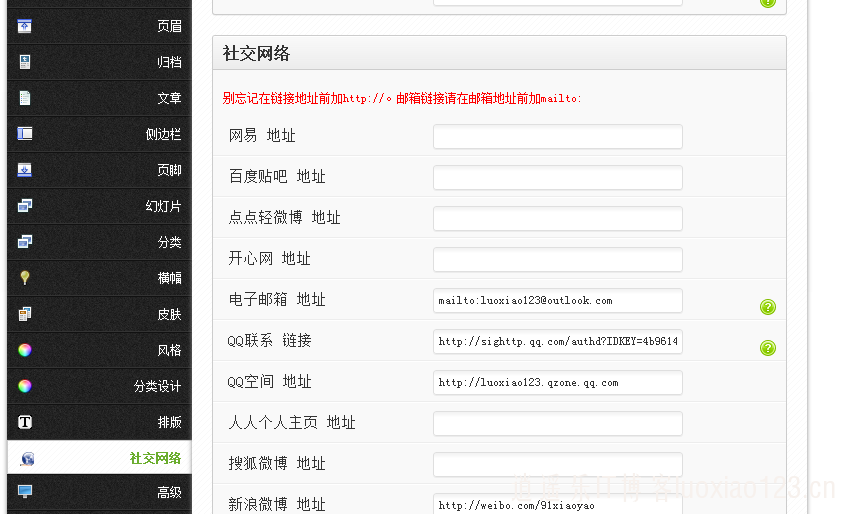Focus the 网易 地址 input field
Screen dimensions: 846x514
[557, 137]
